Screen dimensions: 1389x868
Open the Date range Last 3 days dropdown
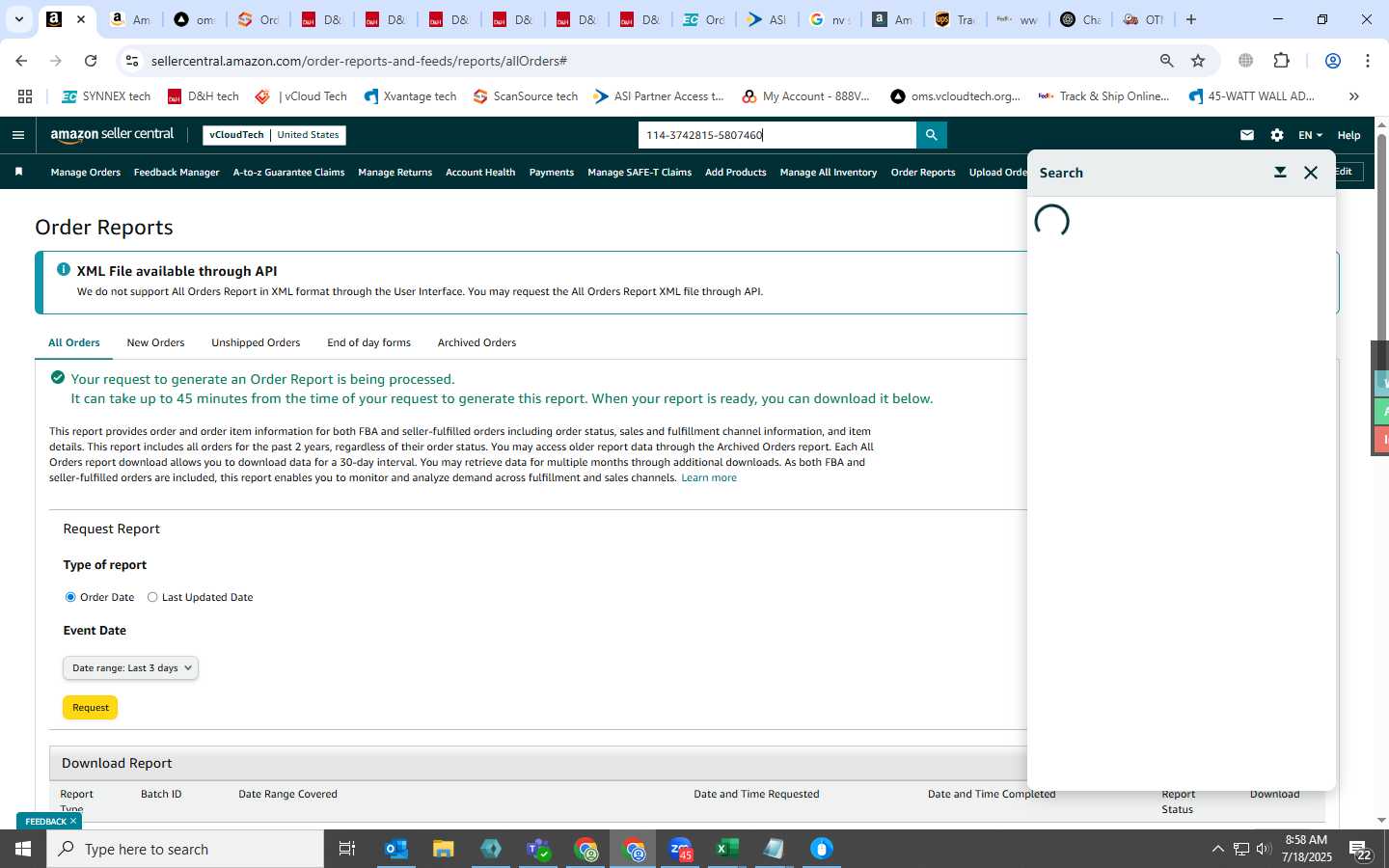click(x=130, y=667)
